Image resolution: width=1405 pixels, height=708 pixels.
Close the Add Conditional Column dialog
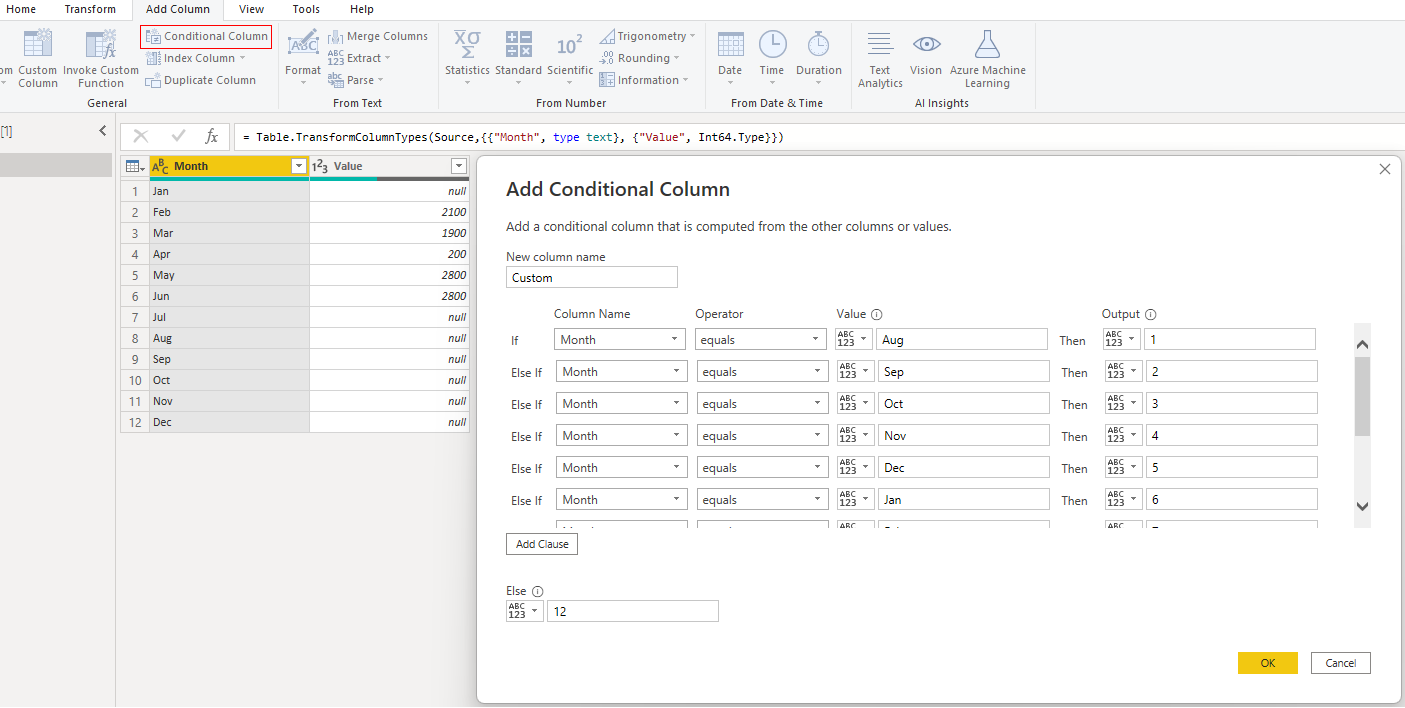1385,169
